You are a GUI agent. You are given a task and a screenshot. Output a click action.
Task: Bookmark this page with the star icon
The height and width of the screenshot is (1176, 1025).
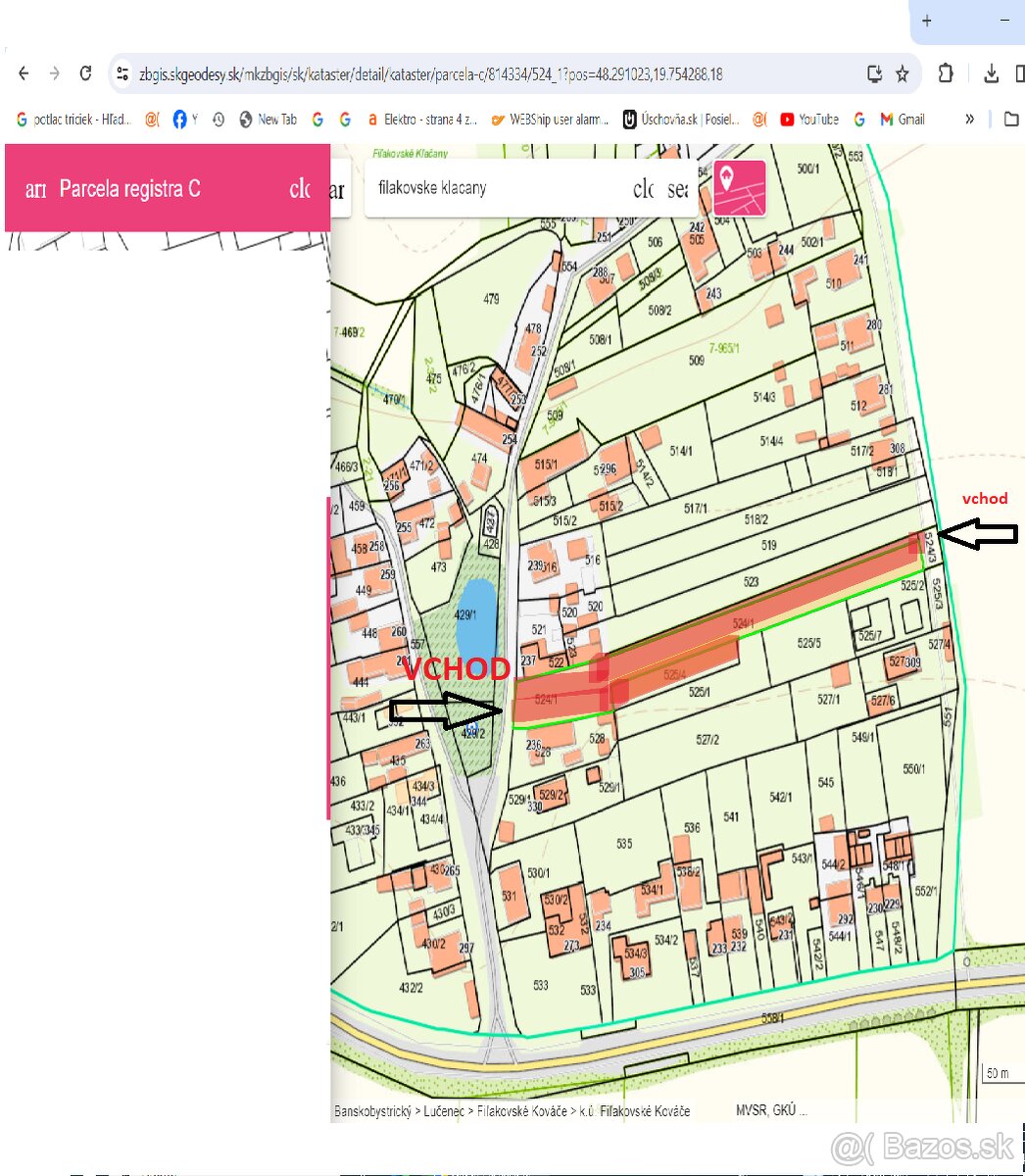902,73
